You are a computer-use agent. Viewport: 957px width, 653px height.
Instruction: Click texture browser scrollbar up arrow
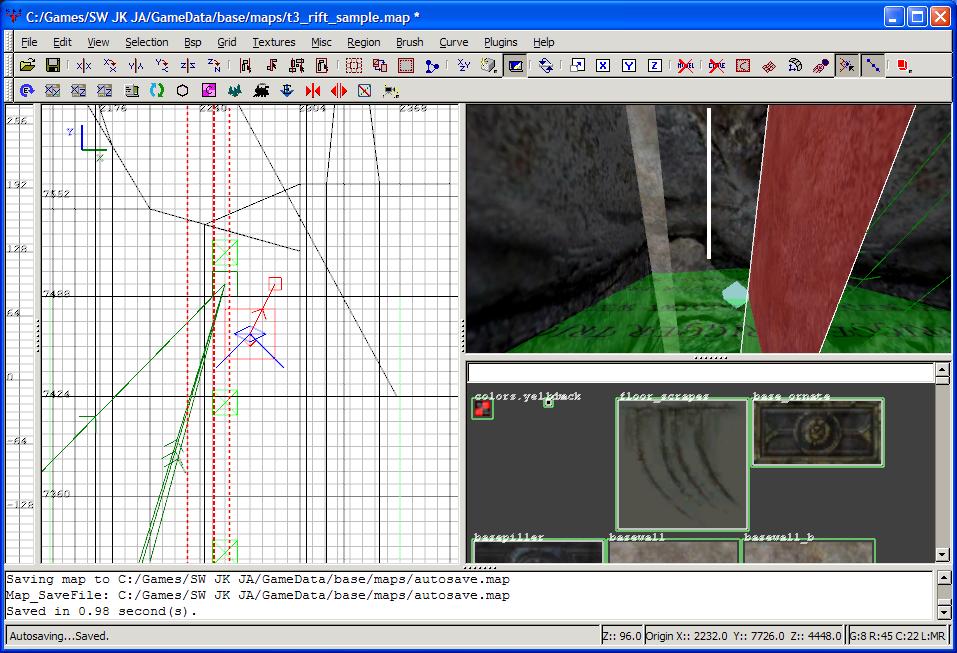point(942,369)
